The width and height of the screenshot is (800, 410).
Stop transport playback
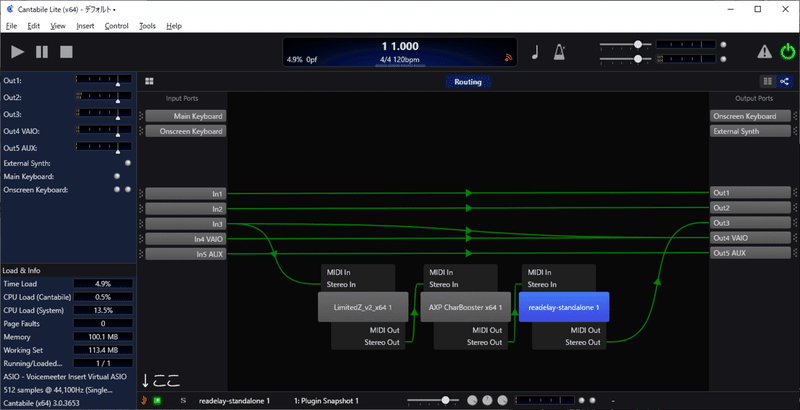(66, 52)
